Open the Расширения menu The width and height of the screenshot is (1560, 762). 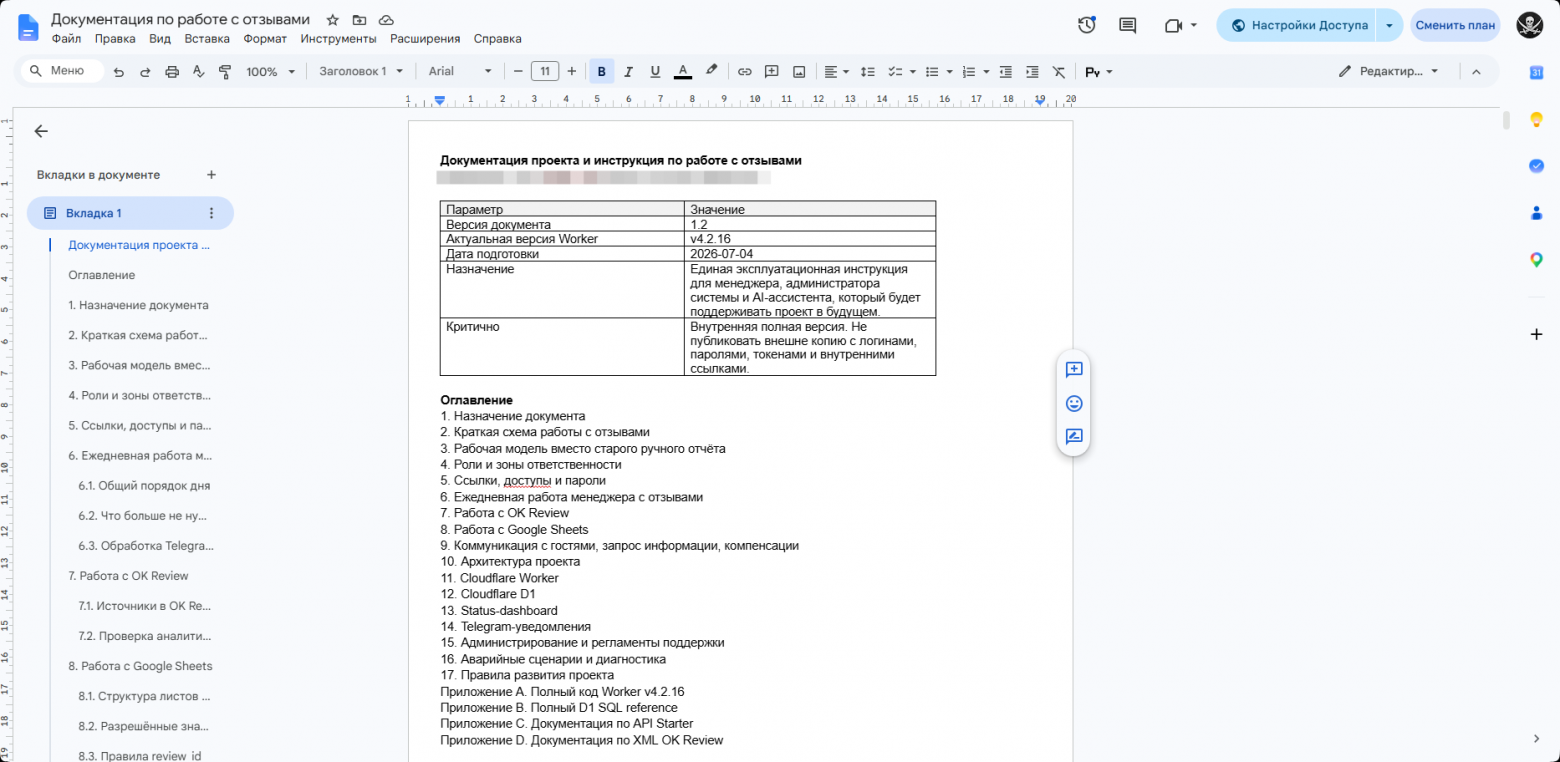pos(425,39)
